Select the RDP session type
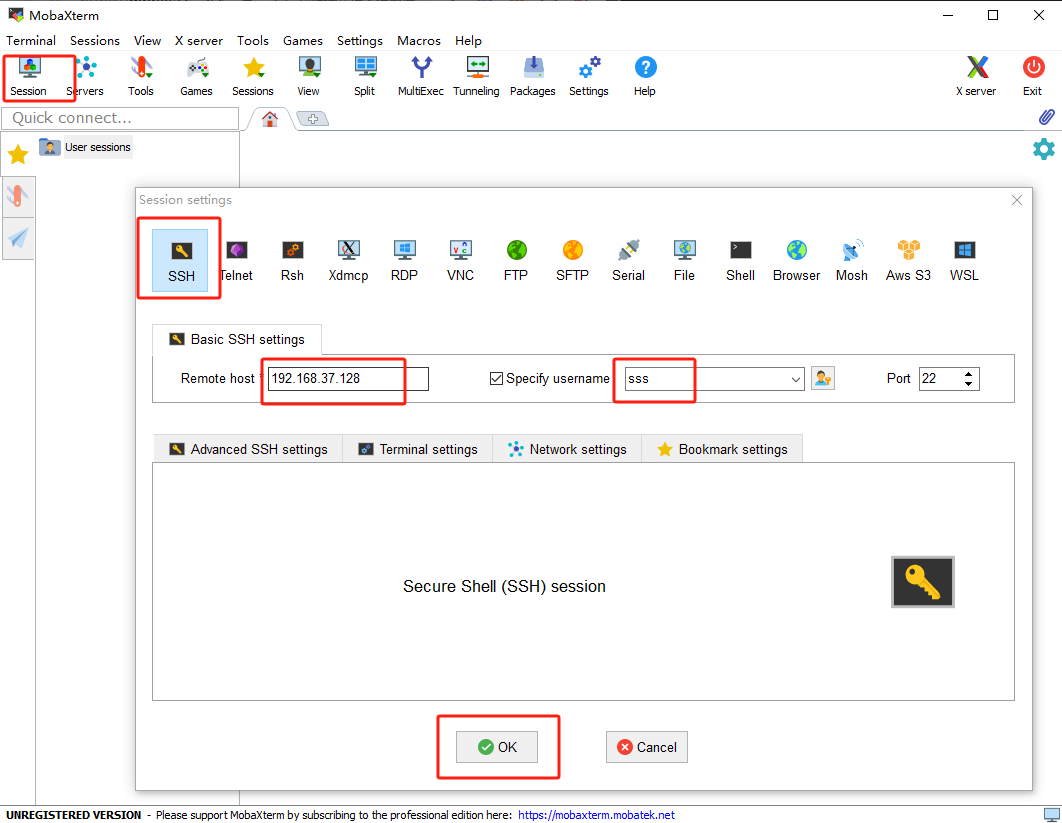The image size is (1062, 823). coord(404,260)
